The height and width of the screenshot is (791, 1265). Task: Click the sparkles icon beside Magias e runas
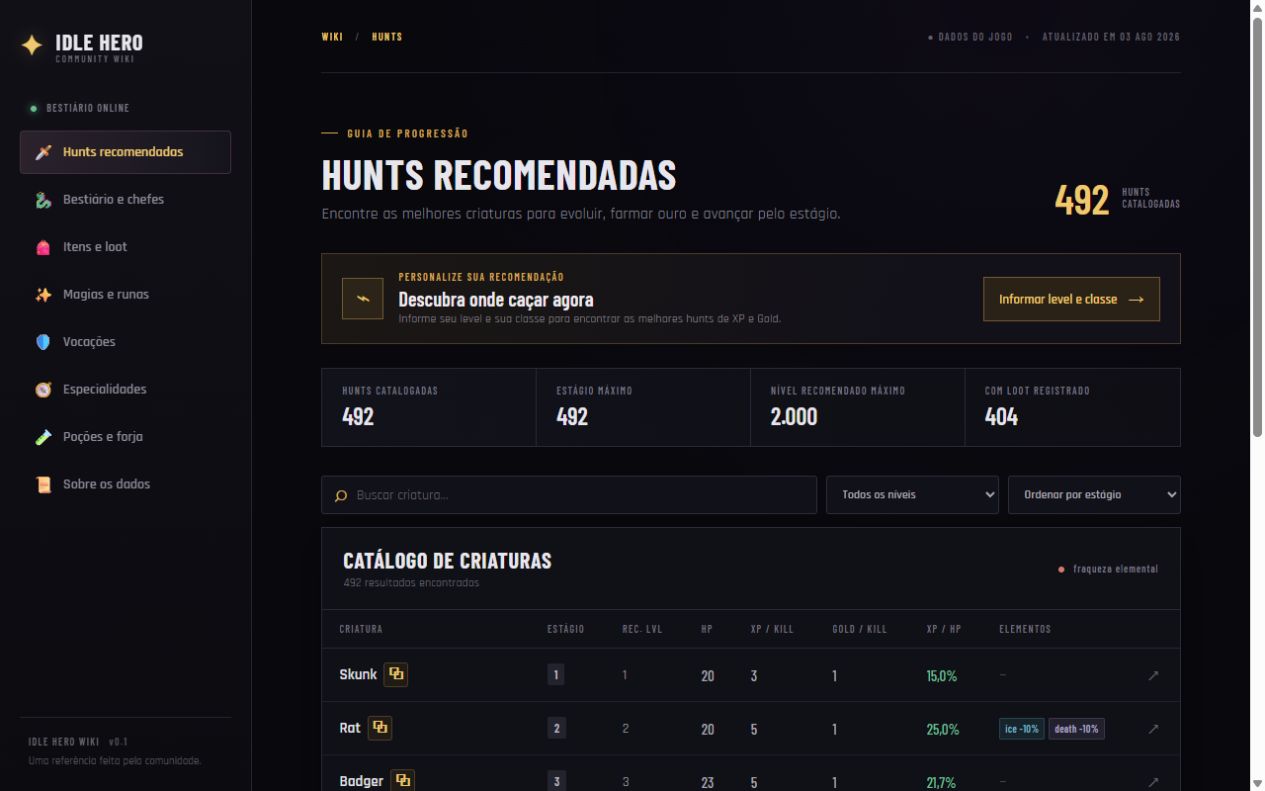click(x=43, y=295)
